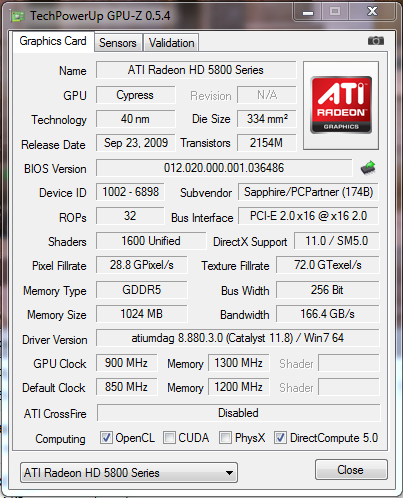Click the GPU-Z title bar app icon

coord(17,16)
